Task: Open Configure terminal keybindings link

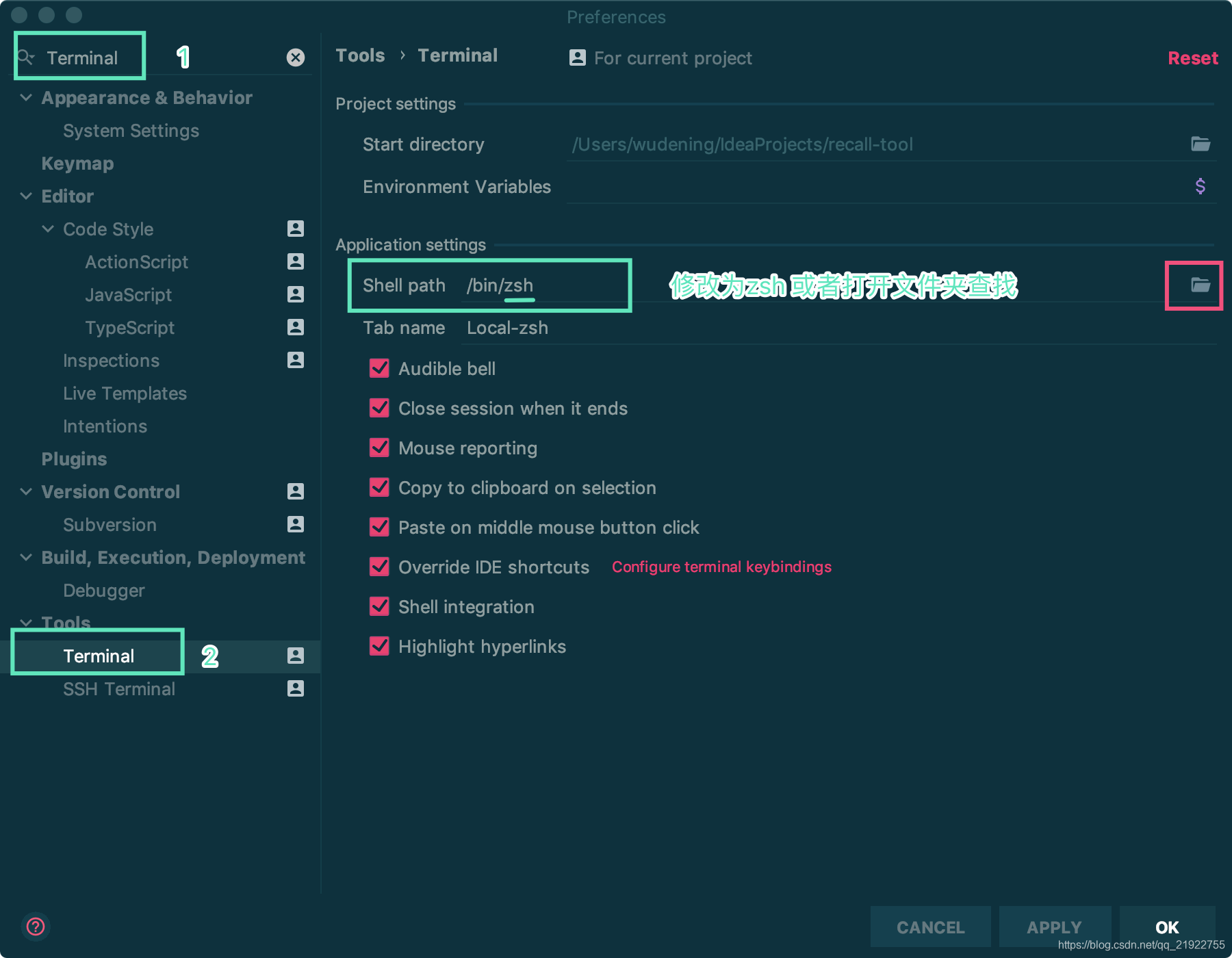Action: (x=721, y=567)
